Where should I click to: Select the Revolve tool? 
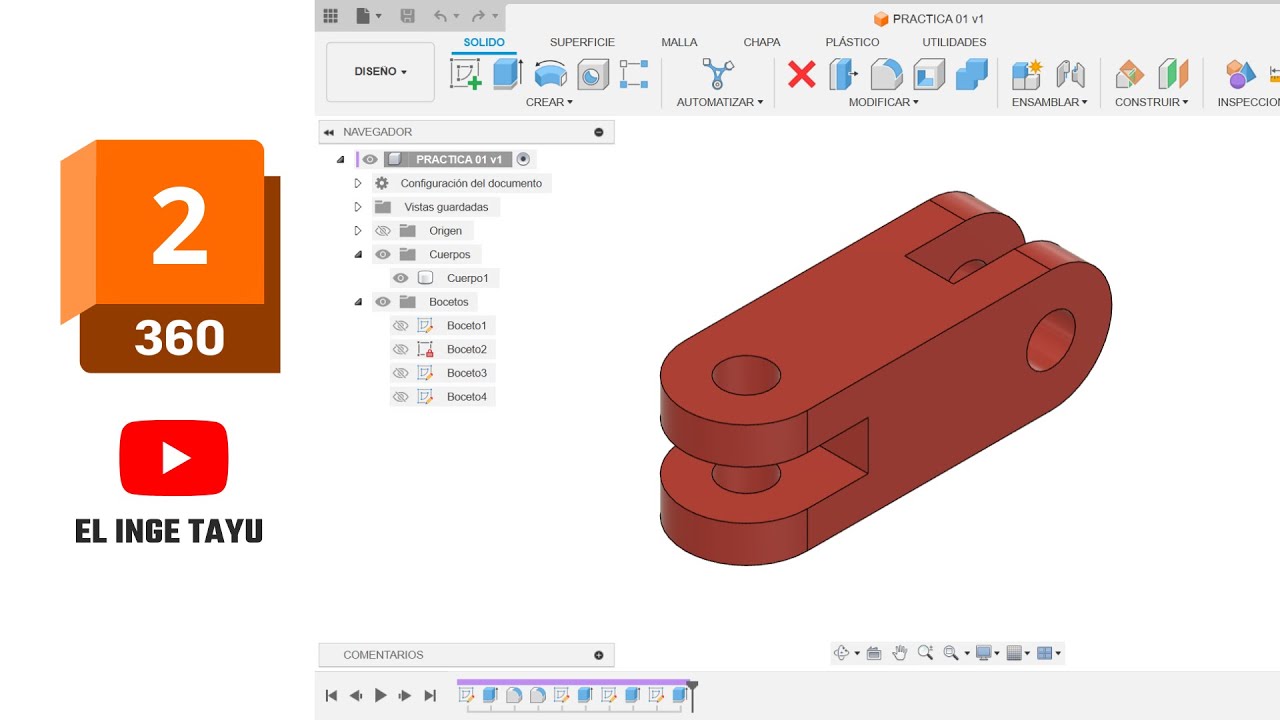point(550,74)
